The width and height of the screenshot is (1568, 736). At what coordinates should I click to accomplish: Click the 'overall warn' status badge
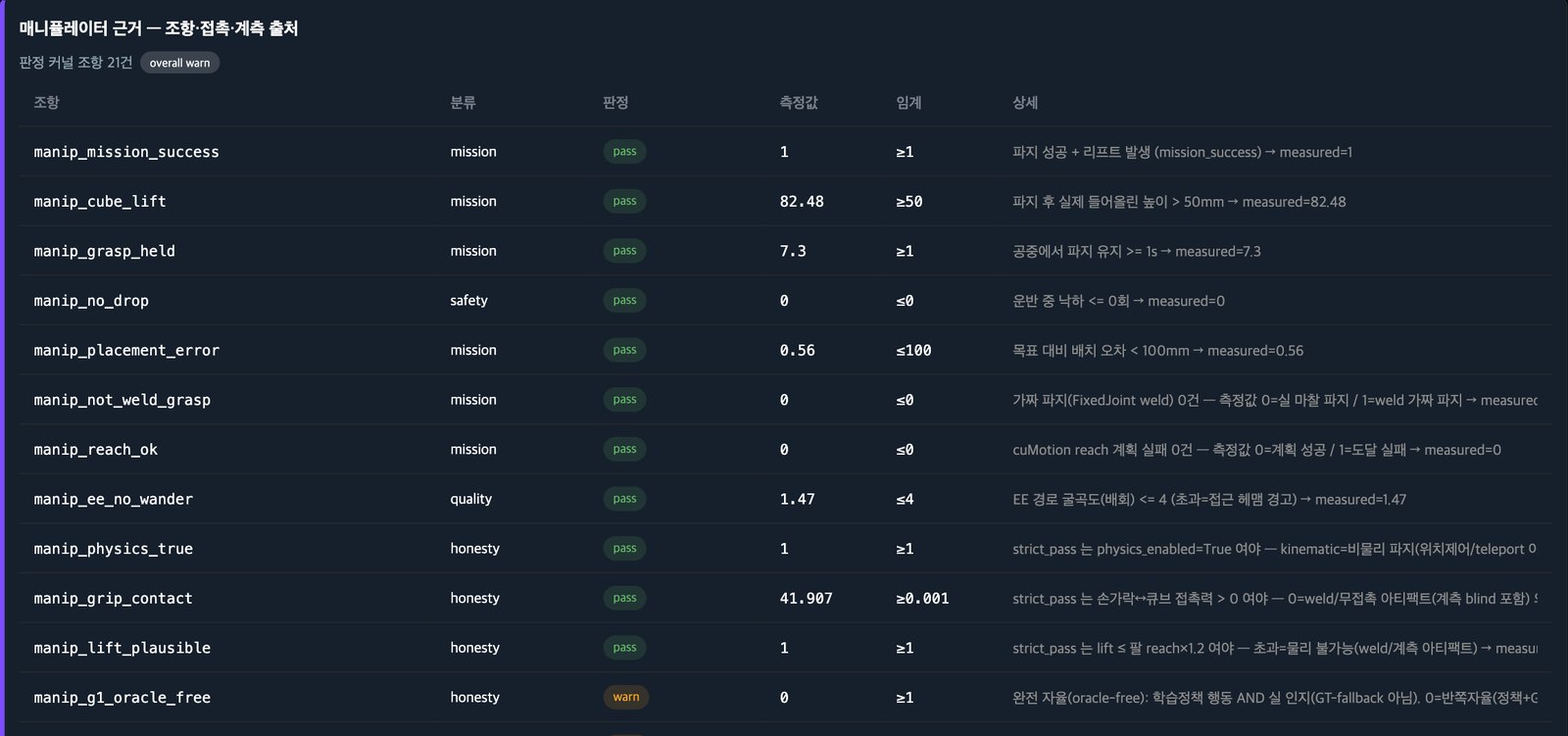[179, 63]
